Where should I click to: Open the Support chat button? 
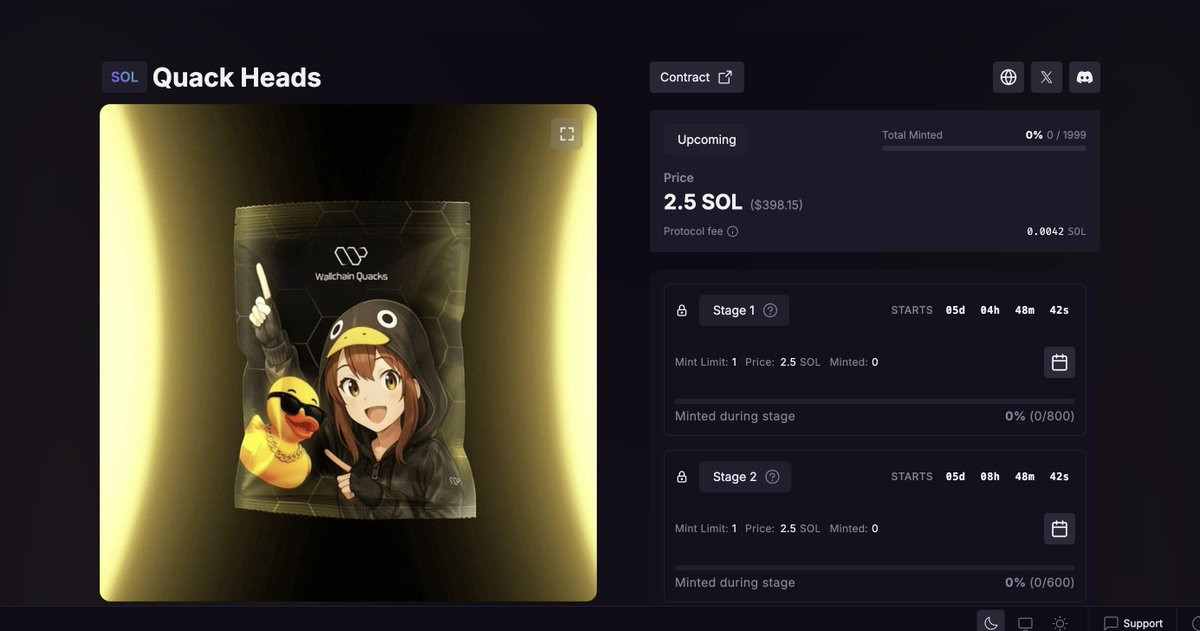(1133, 623)
